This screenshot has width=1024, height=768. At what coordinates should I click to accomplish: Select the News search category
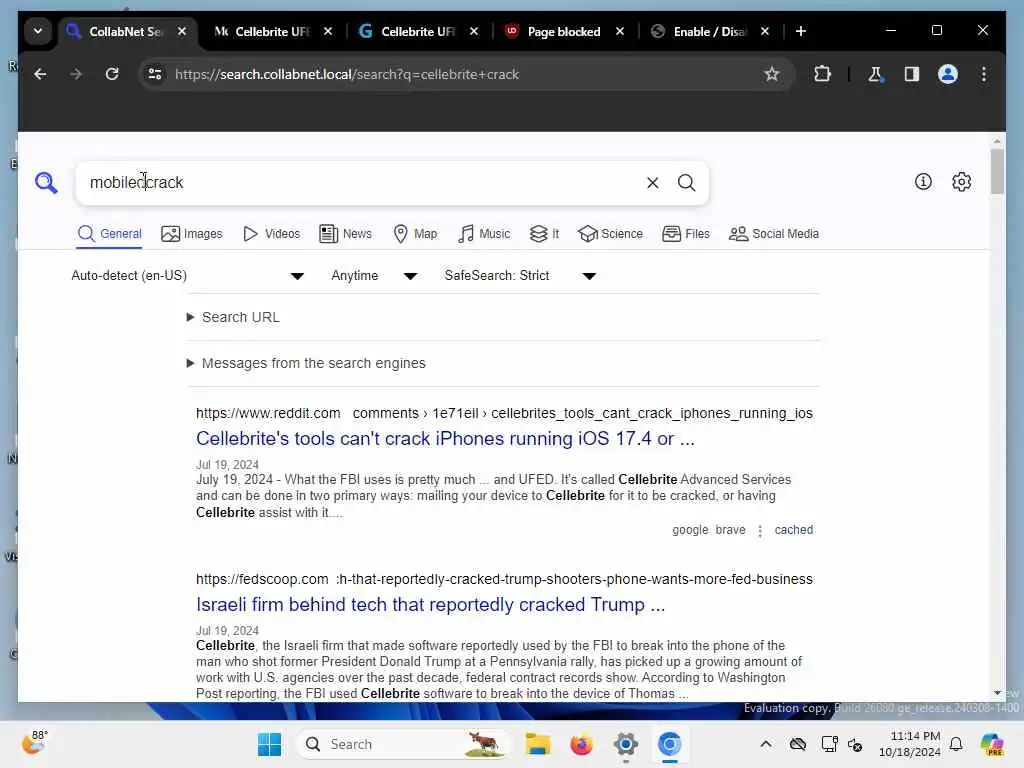tap(345, 234)
